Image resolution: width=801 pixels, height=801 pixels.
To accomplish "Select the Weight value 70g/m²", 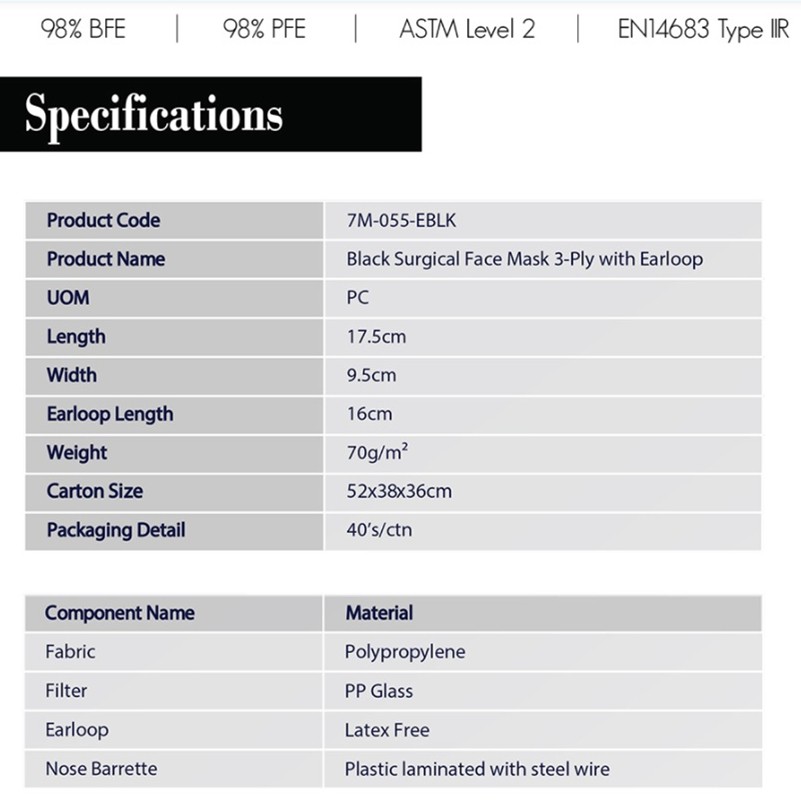I will click(x=377, y=453).
